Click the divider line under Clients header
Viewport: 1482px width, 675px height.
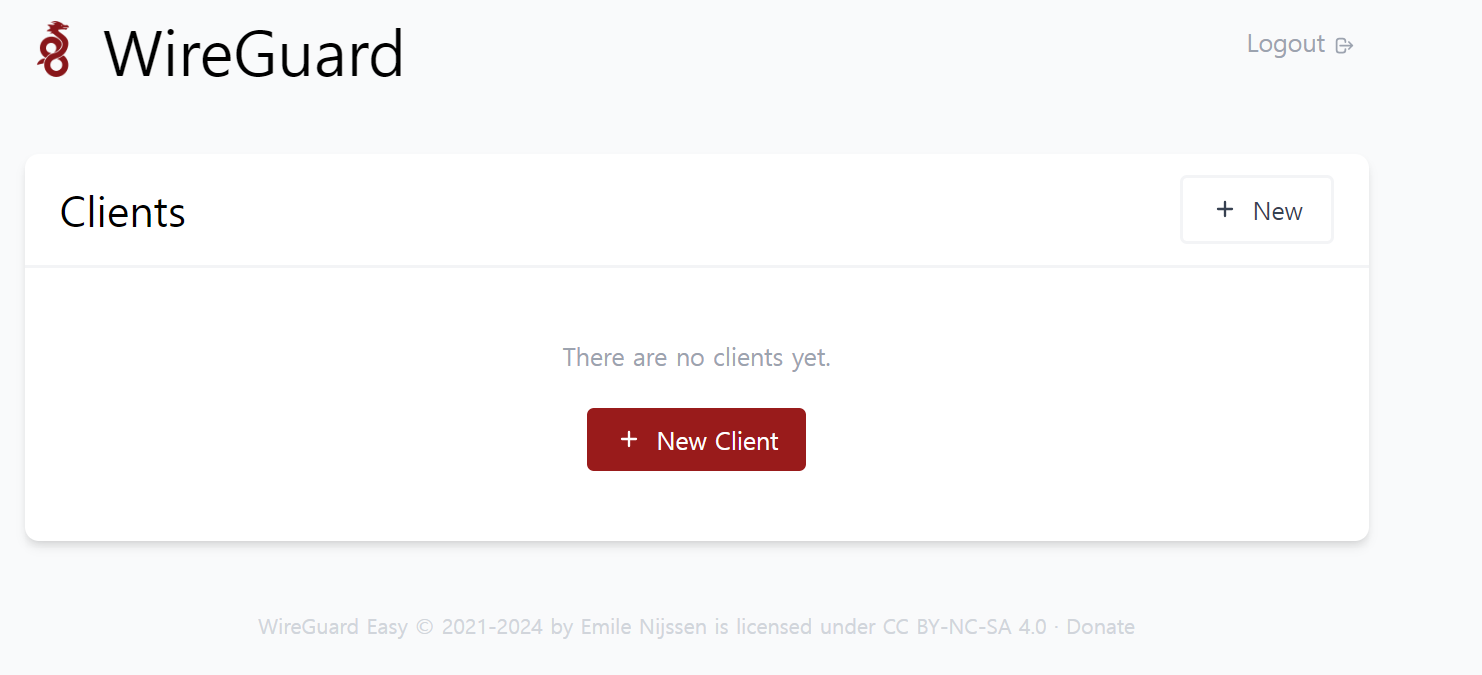(x=696, y=267)
